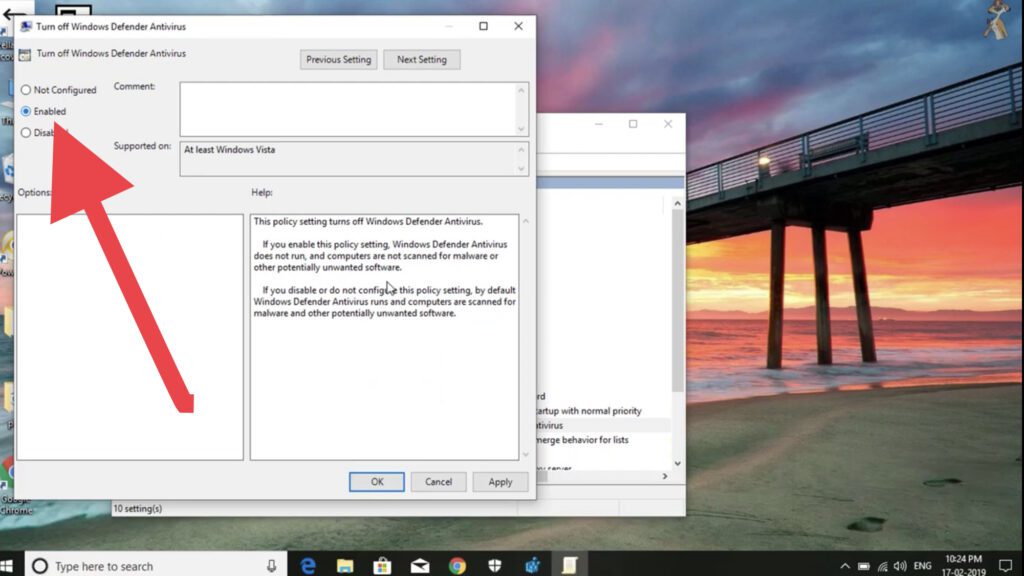This screenshot has height=576, width=1024.
Task: Click the down arrow on the Supported on box
Action: tap(522, 170)
